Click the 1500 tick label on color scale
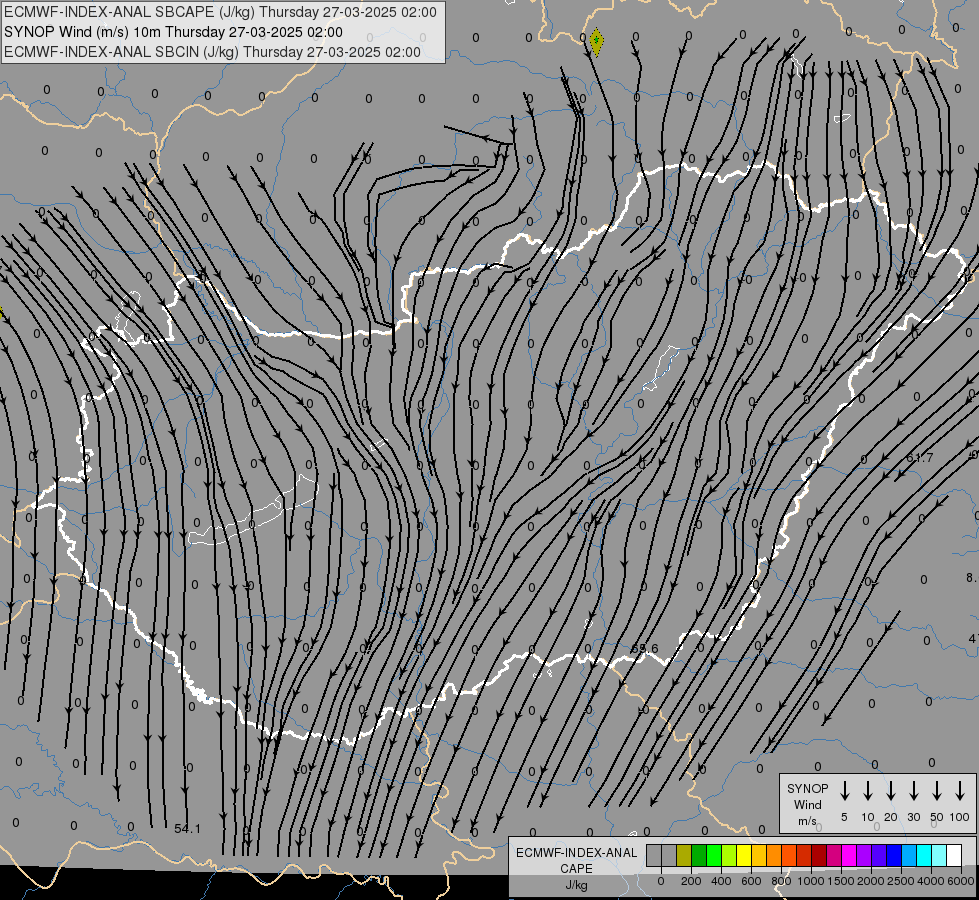The height and width of the screenshot is (900, 979). 840,881
